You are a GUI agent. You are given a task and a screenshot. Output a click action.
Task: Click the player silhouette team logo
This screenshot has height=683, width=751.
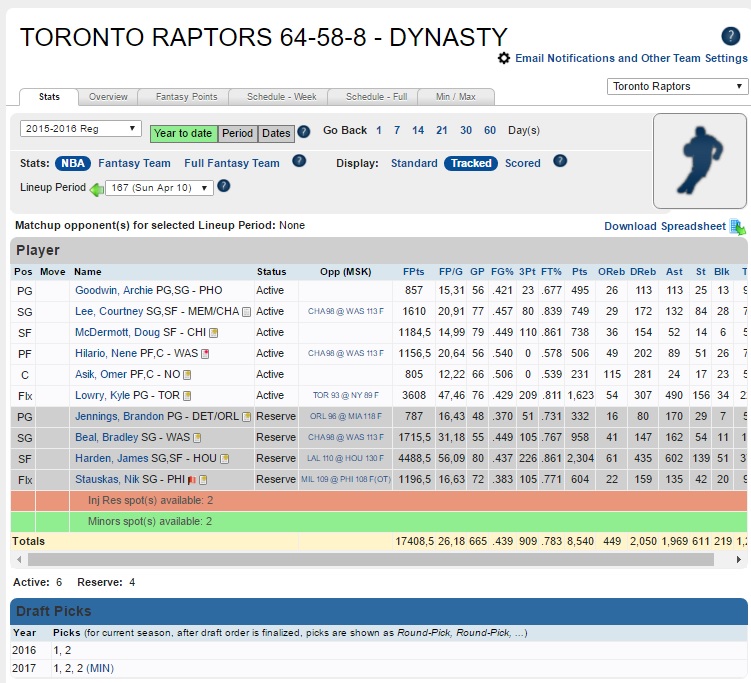point(699,160)
